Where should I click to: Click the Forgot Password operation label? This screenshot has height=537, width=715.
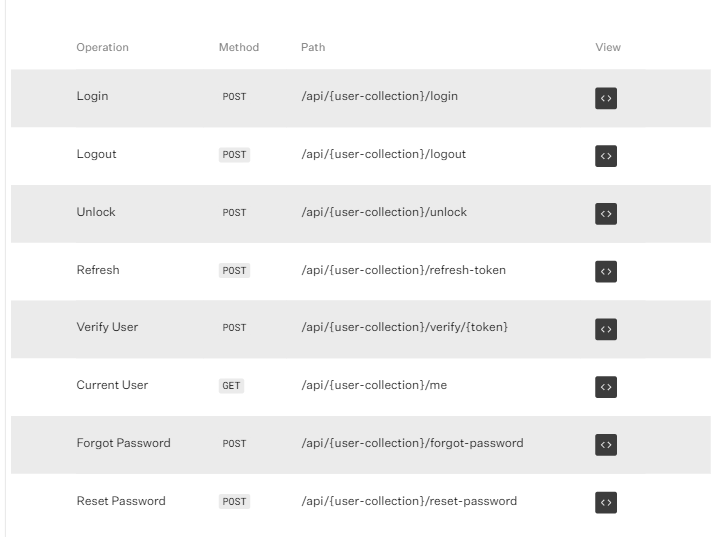coord(123,443)
